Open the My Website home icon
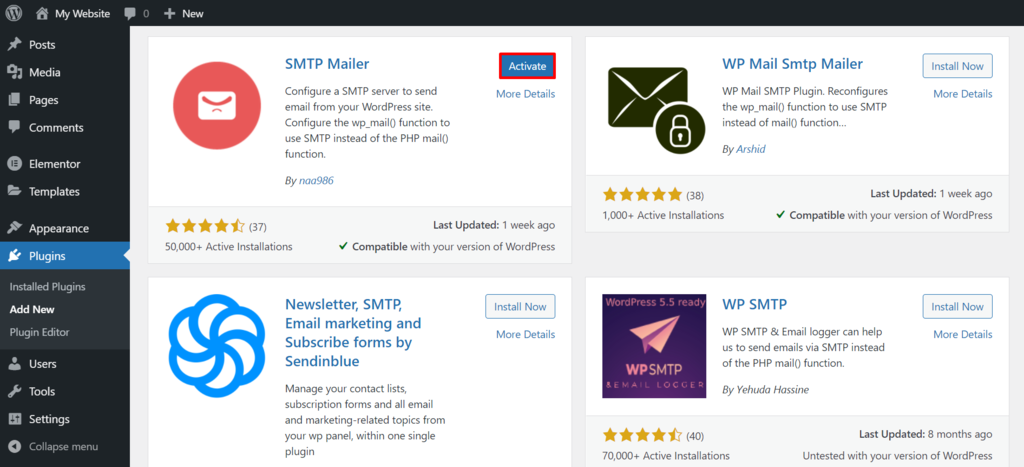The image size is (1024, 467). (41, 14)
